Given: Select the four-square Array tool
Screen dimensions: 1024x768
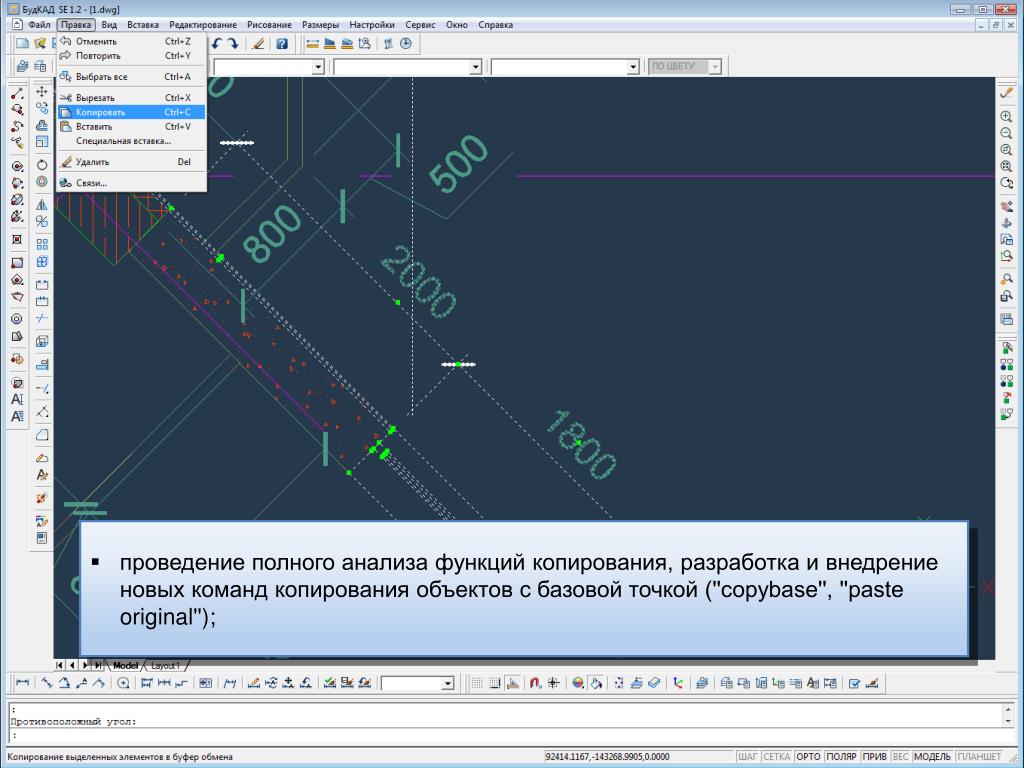Looking at the screenshot, I should 42,244.
